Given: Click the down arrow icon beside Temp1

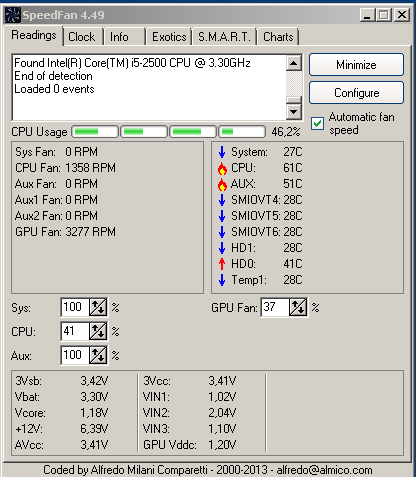Looking at the screenshot, I should click(x=222, y=280).
